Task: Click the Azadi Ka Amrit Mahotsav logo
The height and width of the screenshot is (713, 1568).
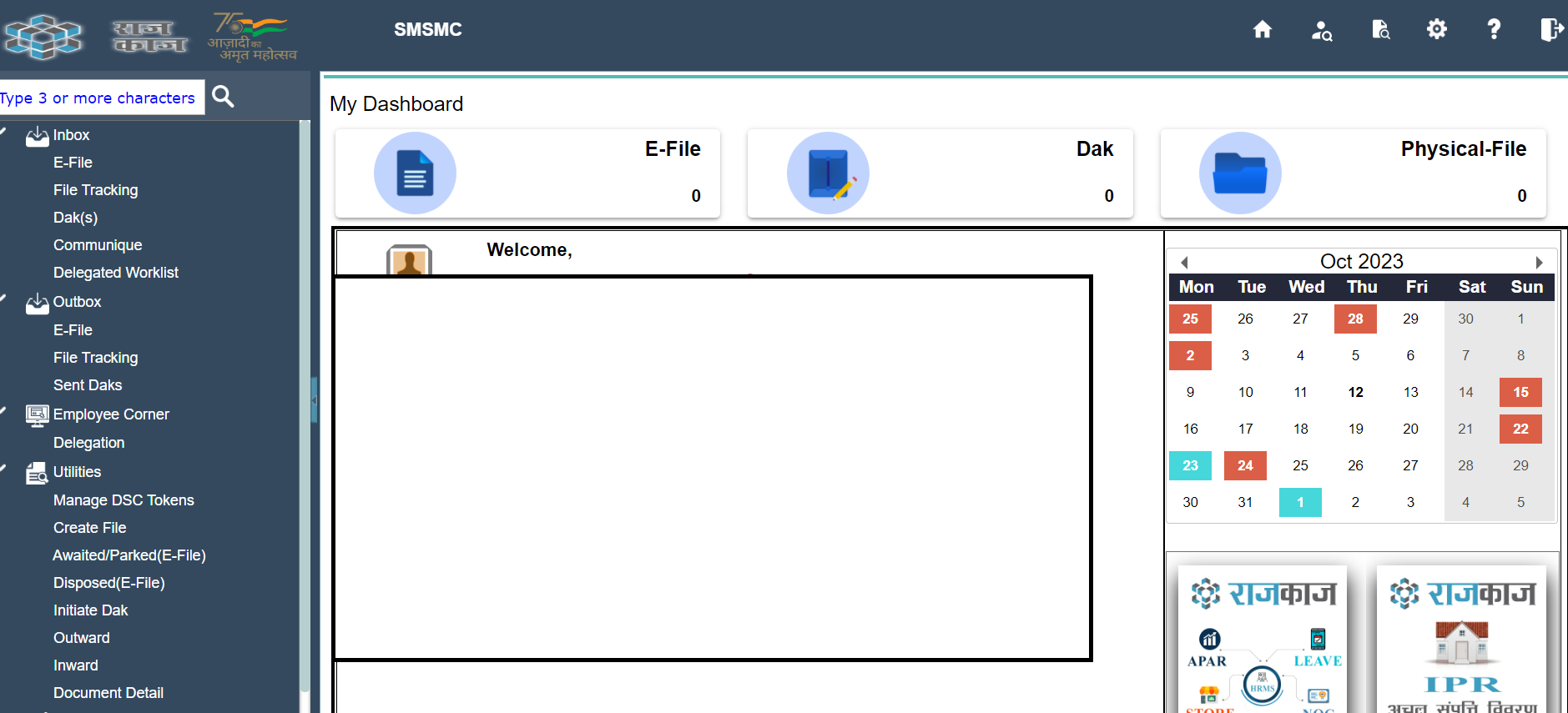Action: 251,37
